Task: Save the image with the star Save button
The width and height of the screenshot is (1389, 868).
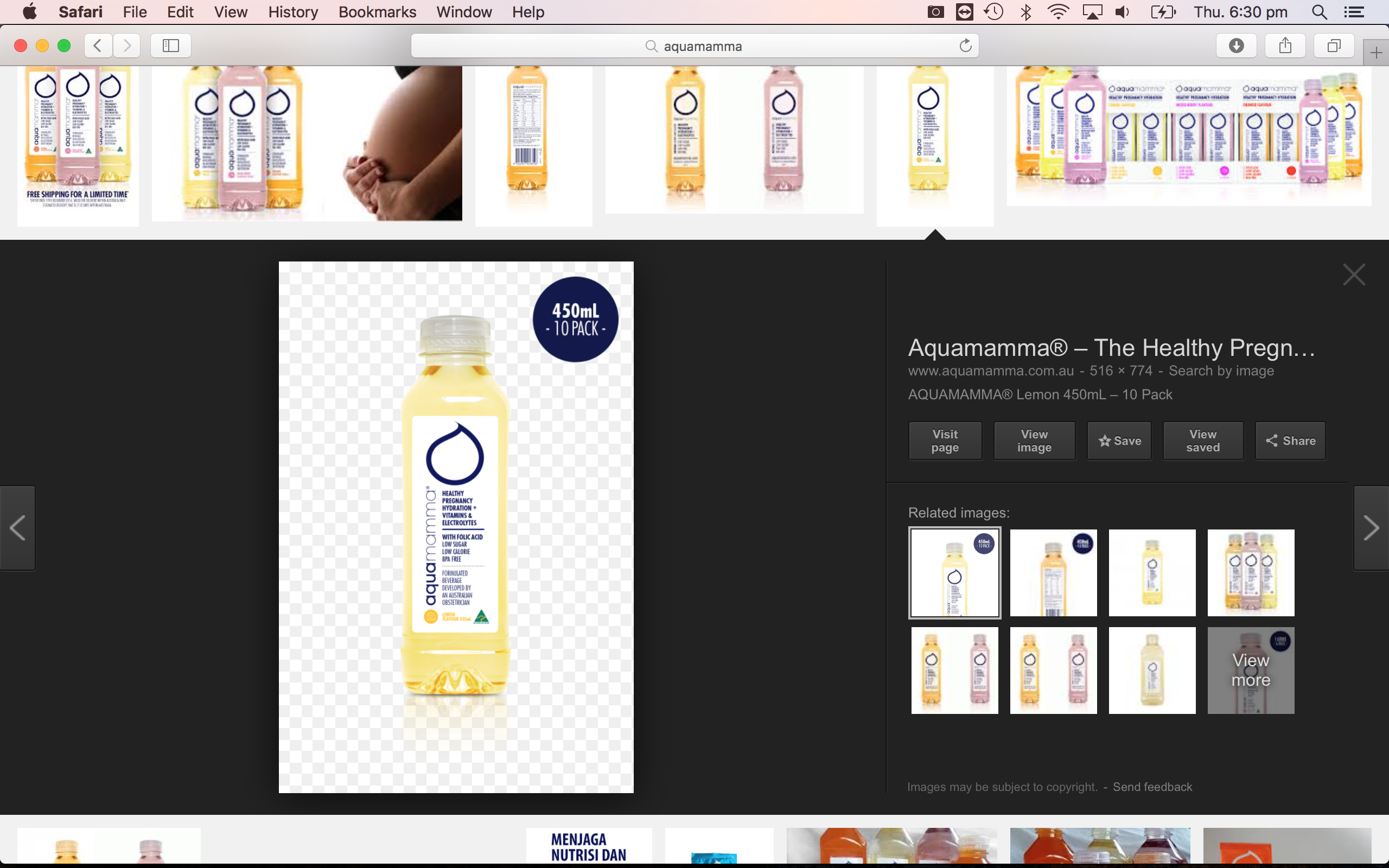Action: [1119, 441]
